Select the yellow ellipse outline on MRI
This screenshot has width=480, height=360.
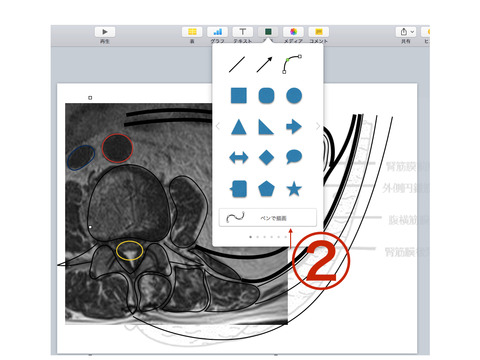tap(130, 251)
